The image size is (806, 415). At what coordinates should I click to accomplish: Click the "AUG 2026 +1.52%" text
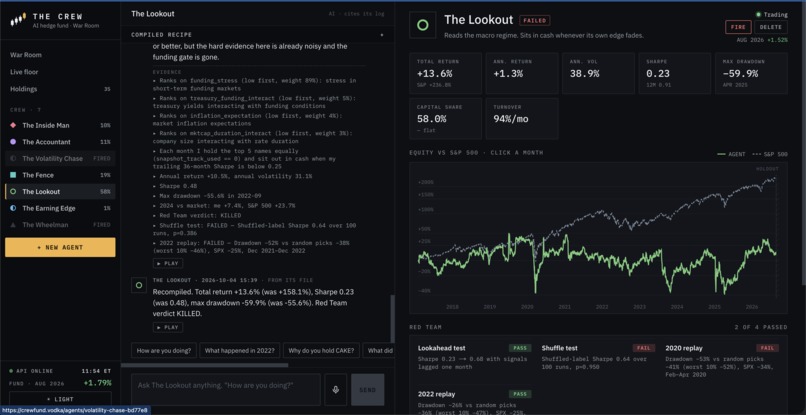(x=762, y=40)
